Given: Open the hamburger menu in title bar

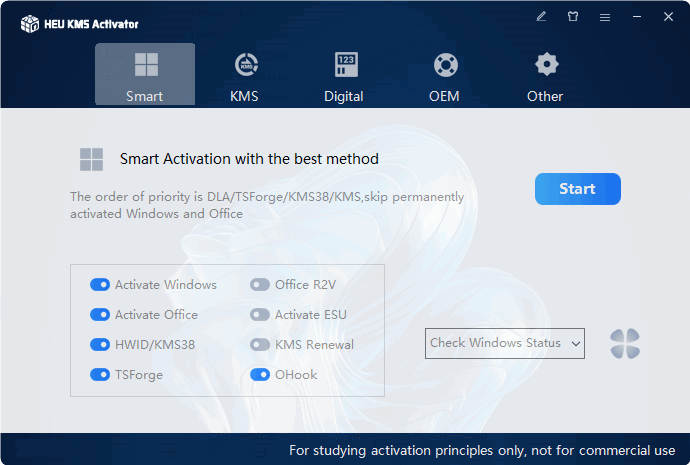Looking at the screenshot, I should point(604,17).
